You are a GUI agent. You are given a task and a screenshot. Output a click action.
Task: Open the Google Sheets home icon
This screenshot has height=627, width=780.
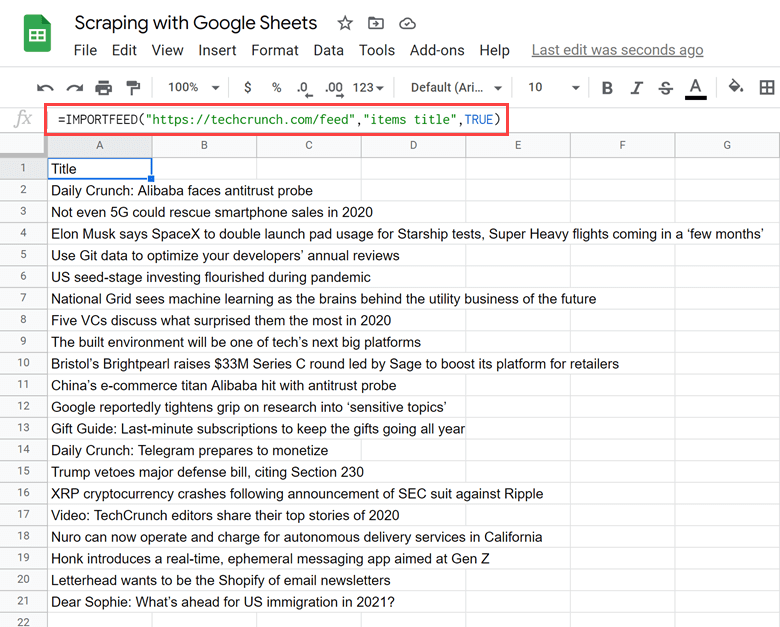click(x=37, y=35)
